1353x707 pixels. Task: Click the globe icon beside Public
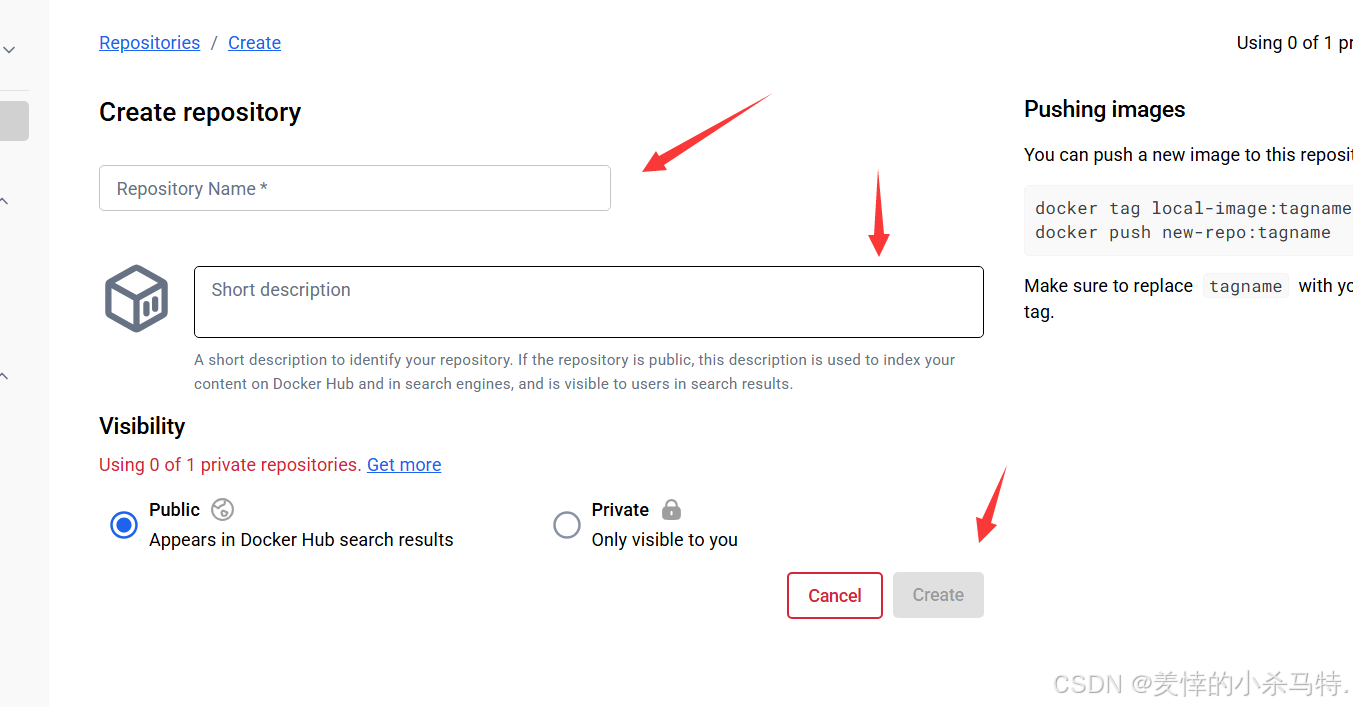coord(222,509)
